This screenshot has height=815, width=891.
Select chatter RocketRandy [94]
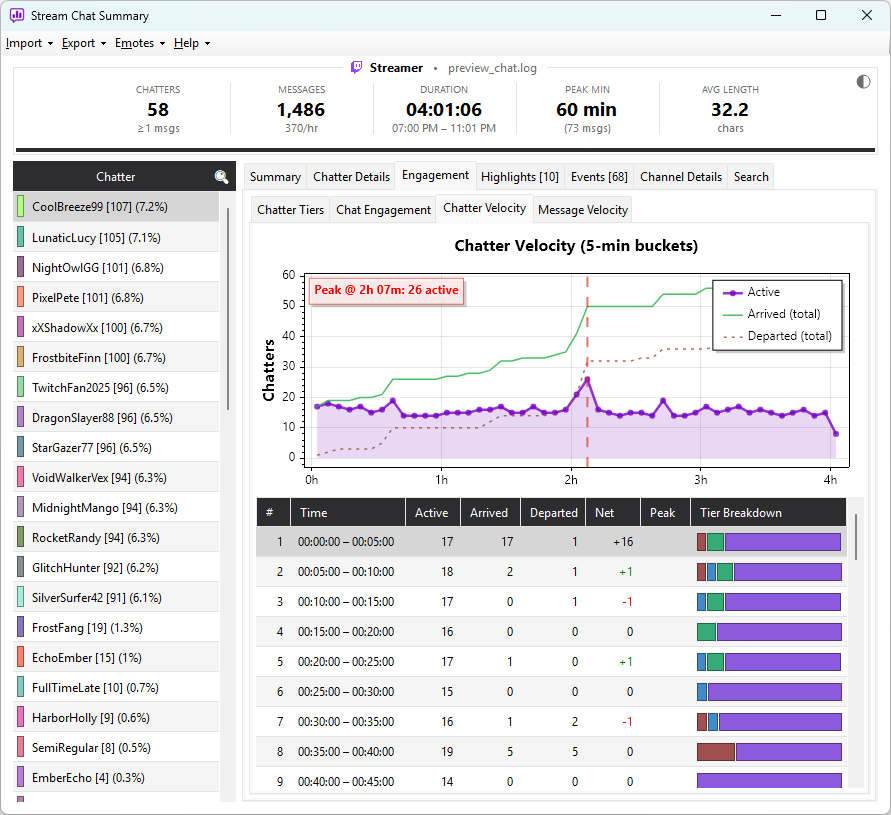(116, 538)
